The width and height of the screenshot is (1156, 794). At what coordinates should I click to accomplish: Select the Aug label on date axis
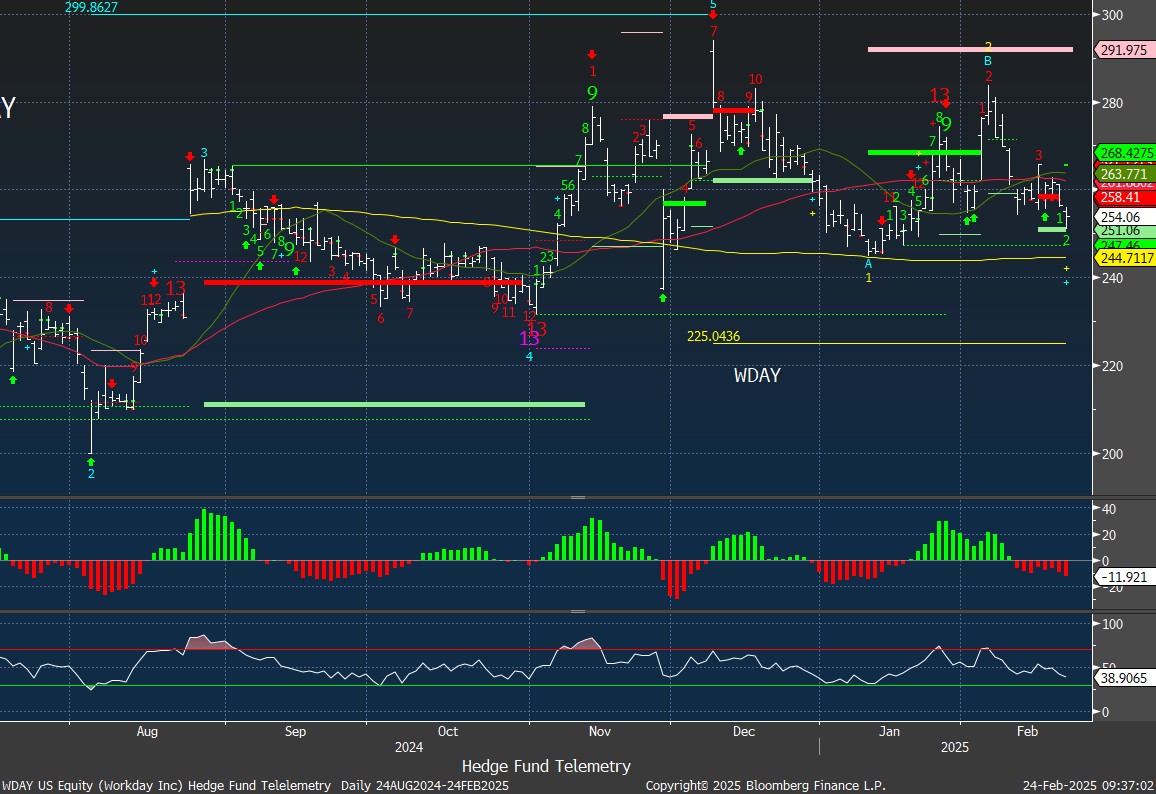pos(147,732)
